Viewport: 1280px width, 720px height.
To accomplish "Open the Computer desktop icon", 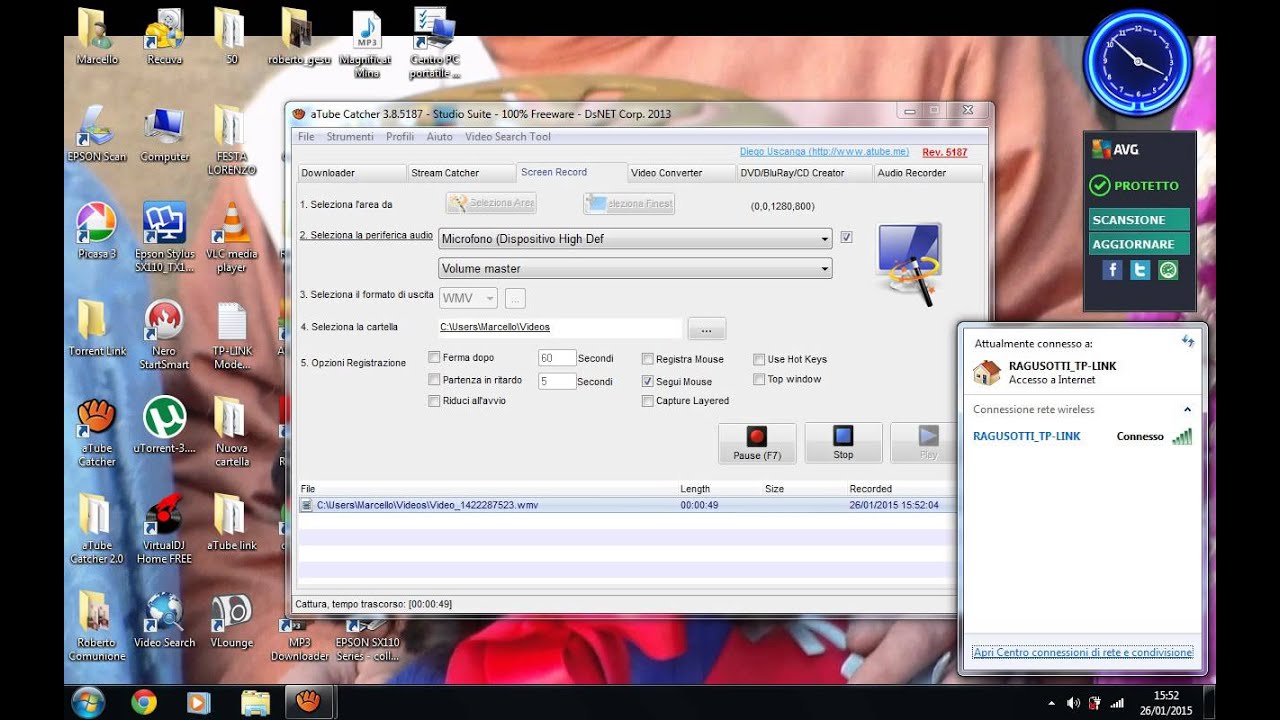I will [x=164, y=133].
